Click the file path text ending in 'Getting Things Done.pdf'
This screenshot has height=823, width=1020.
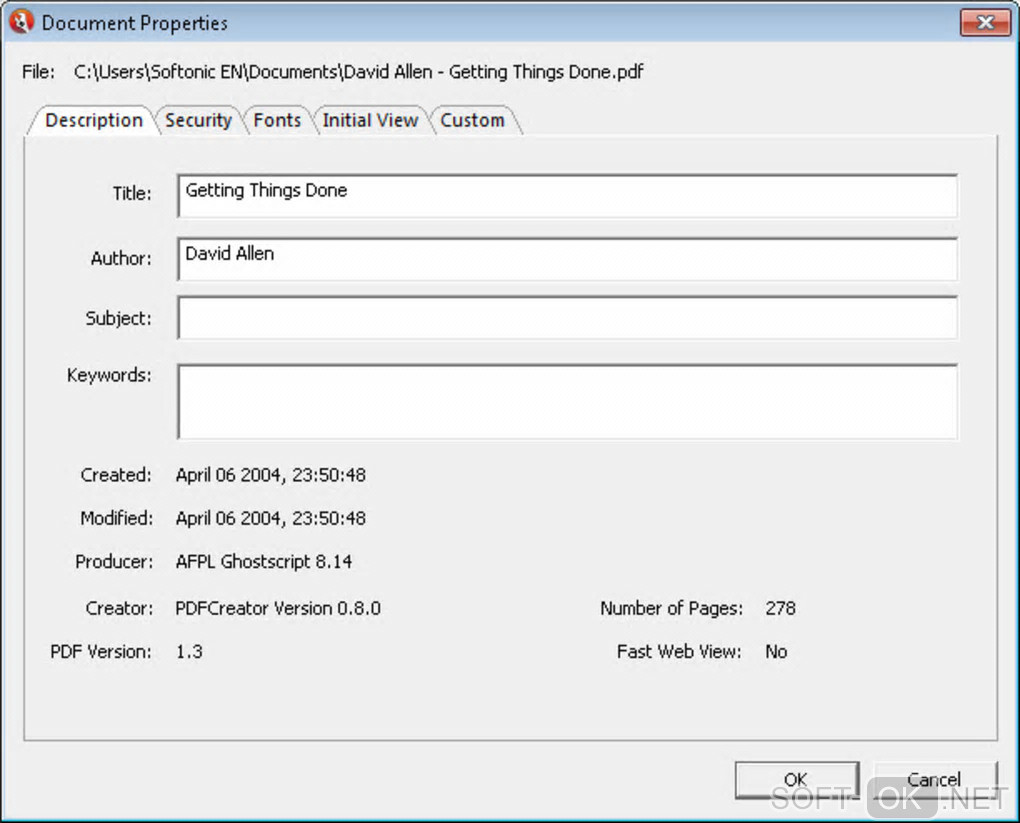pyautogui.click(x=358, y=72)
